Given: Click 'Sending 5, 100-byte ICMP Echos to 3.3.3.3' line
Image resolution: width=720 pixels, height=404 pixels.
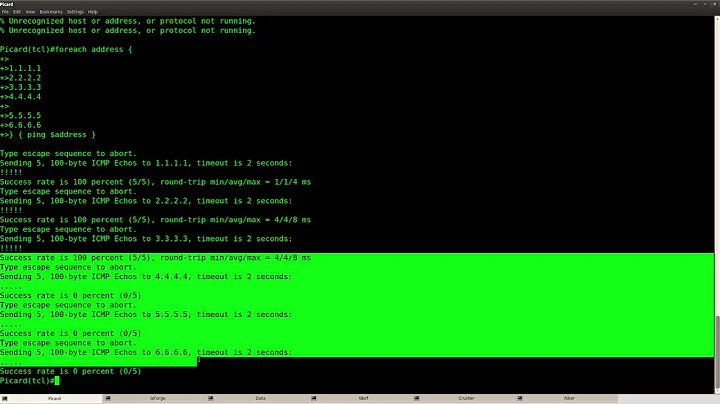Looking at the screenshot, I should [146, 239].
